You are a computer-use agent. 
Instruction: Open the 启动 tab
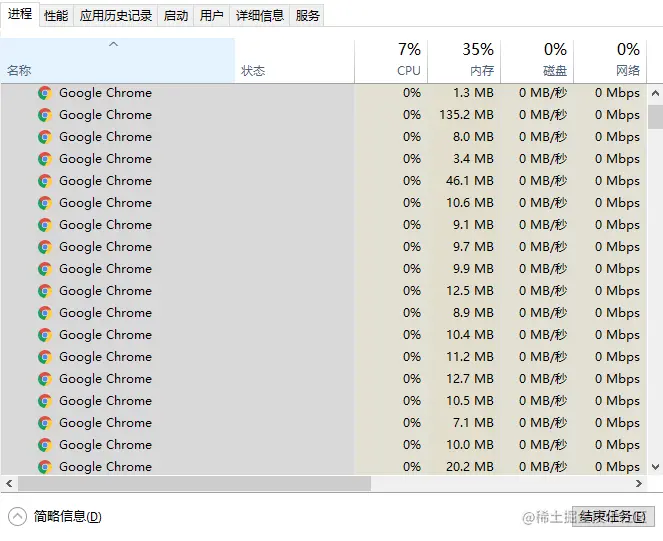coord(175,16)
